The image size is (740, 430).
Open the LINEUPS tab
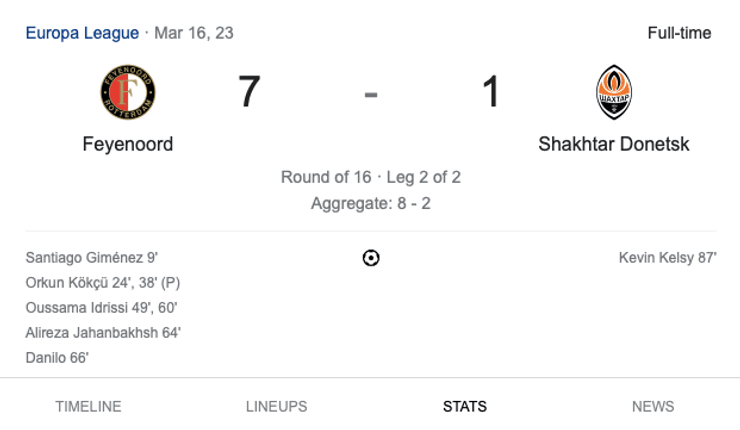coord(276,407)
